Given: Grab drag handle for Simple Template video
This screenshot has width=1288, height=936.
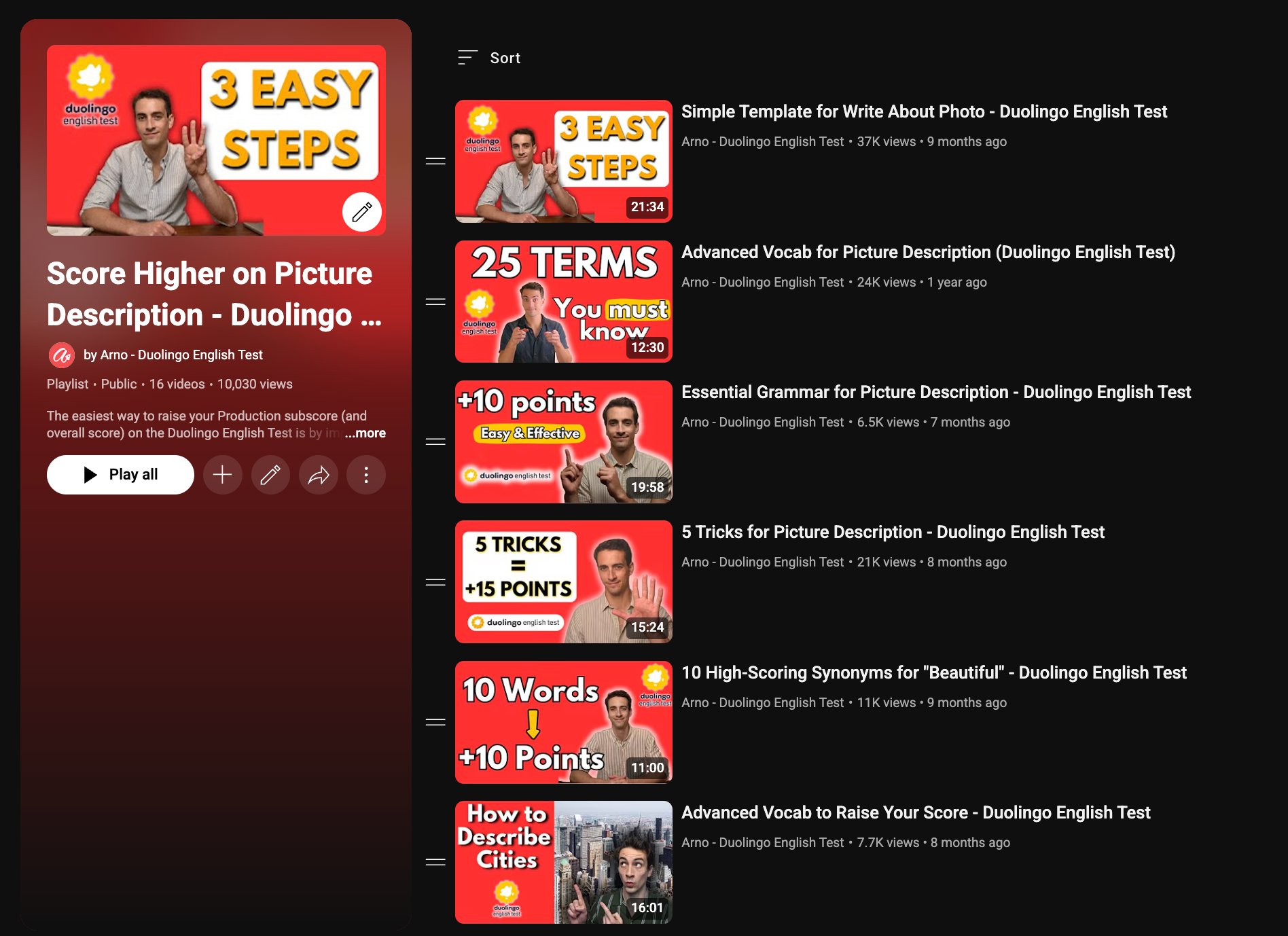Looking at the screenshot, I should 435,161.
